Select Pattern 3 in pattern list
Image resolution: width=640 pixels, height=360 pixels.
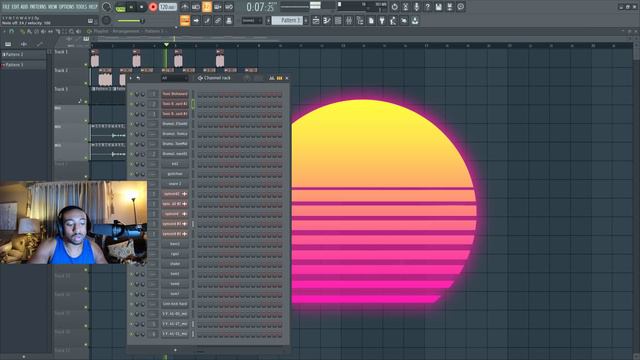pyautogui.click(x=23, y=64)
